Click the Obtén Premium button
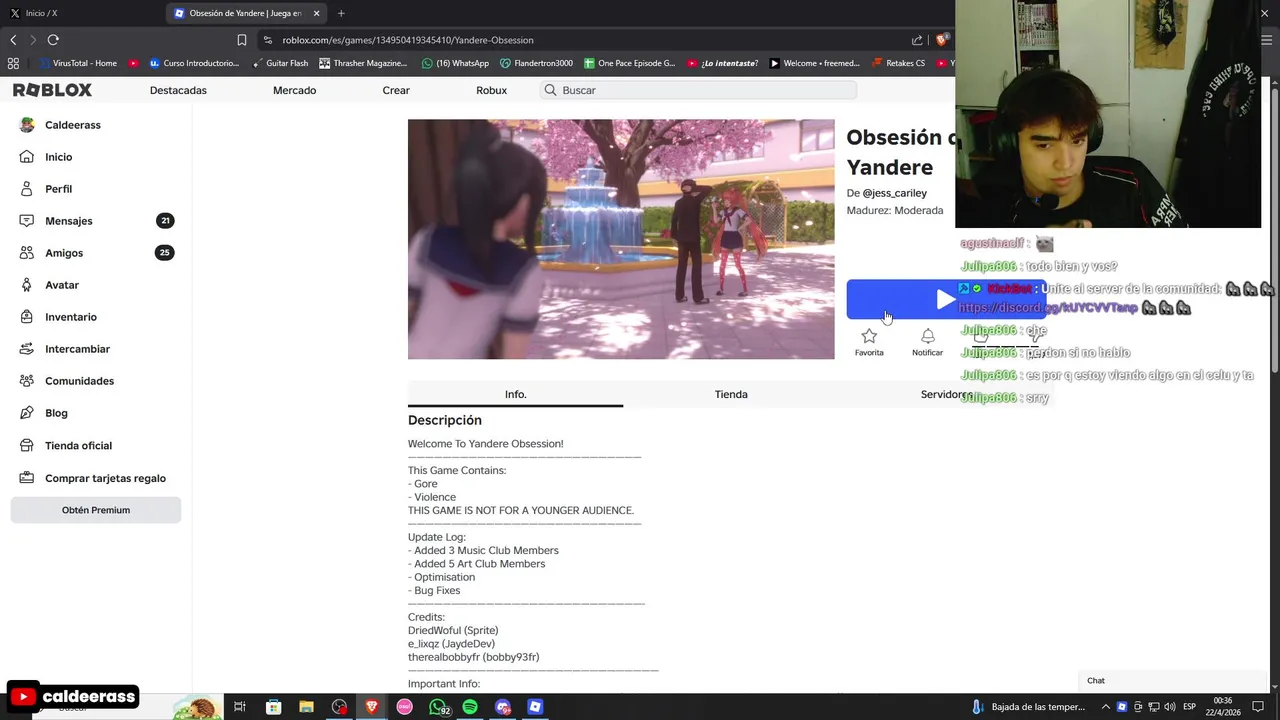Screen dimensions: 1280x720 click(x=96, y=510)
